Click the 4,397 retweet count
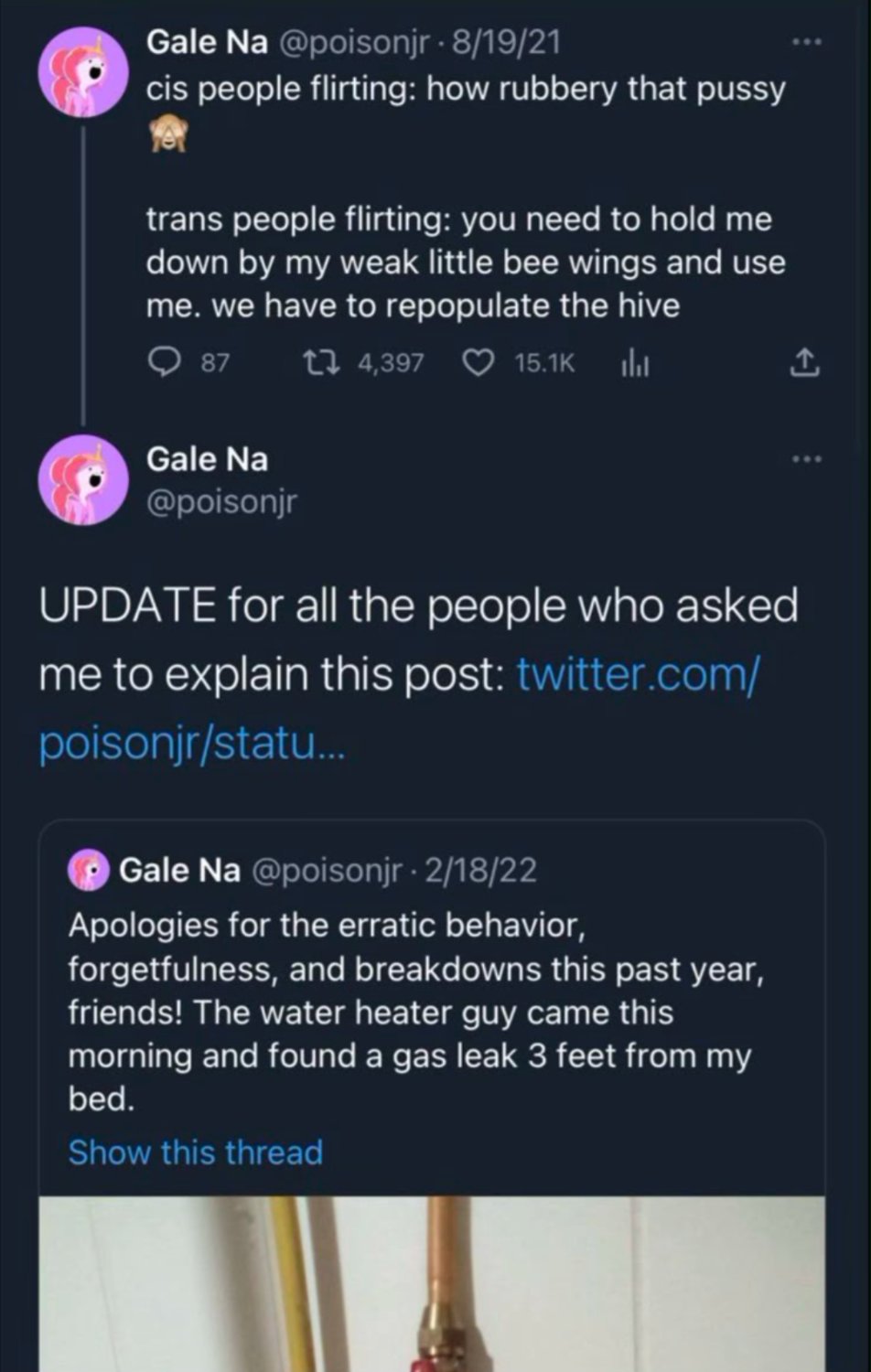 (x=391, y=363)
